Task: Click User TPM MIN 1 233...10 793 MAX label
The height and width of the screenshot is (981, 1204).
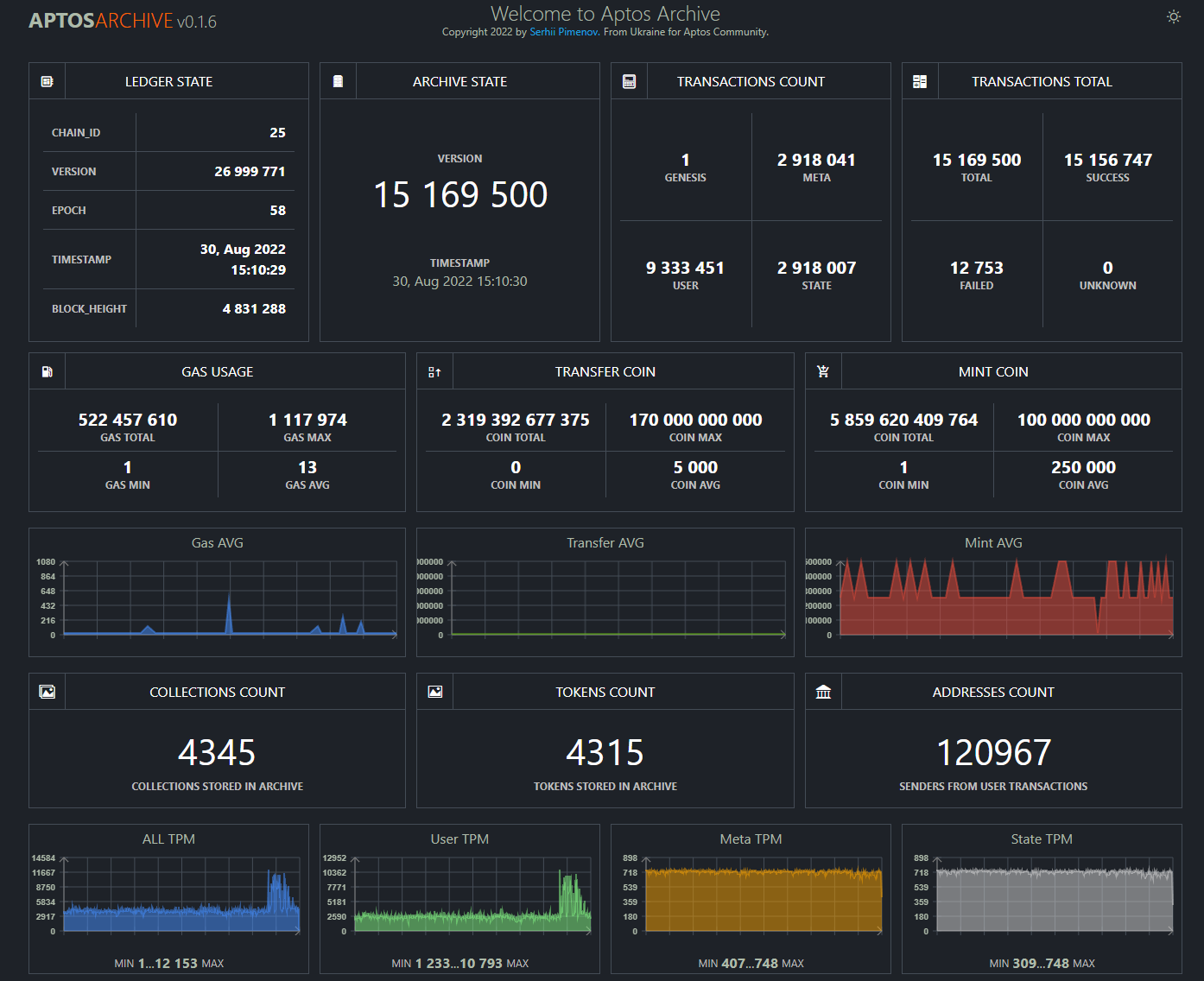Action: click(459, 963)
